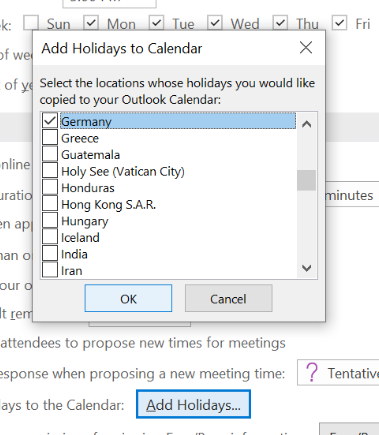This screenshot has height=435, width=379.
Task: Close the Add Holidays to Calendar dialog
Action: point(306,48)
